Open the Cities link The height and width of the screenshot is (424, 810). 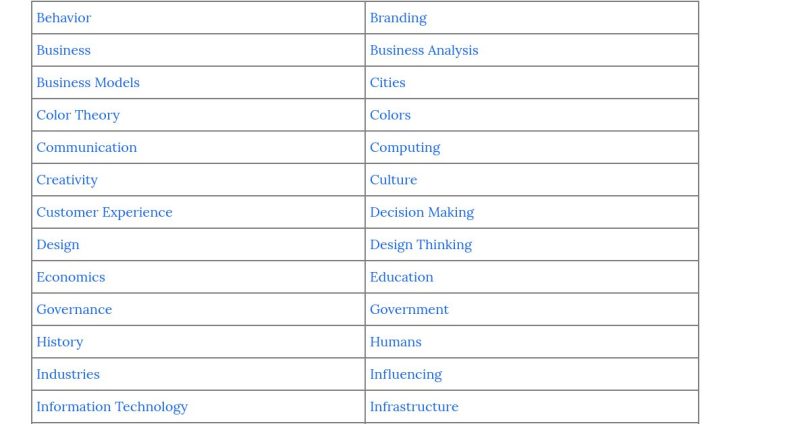[x=387, y=83]
